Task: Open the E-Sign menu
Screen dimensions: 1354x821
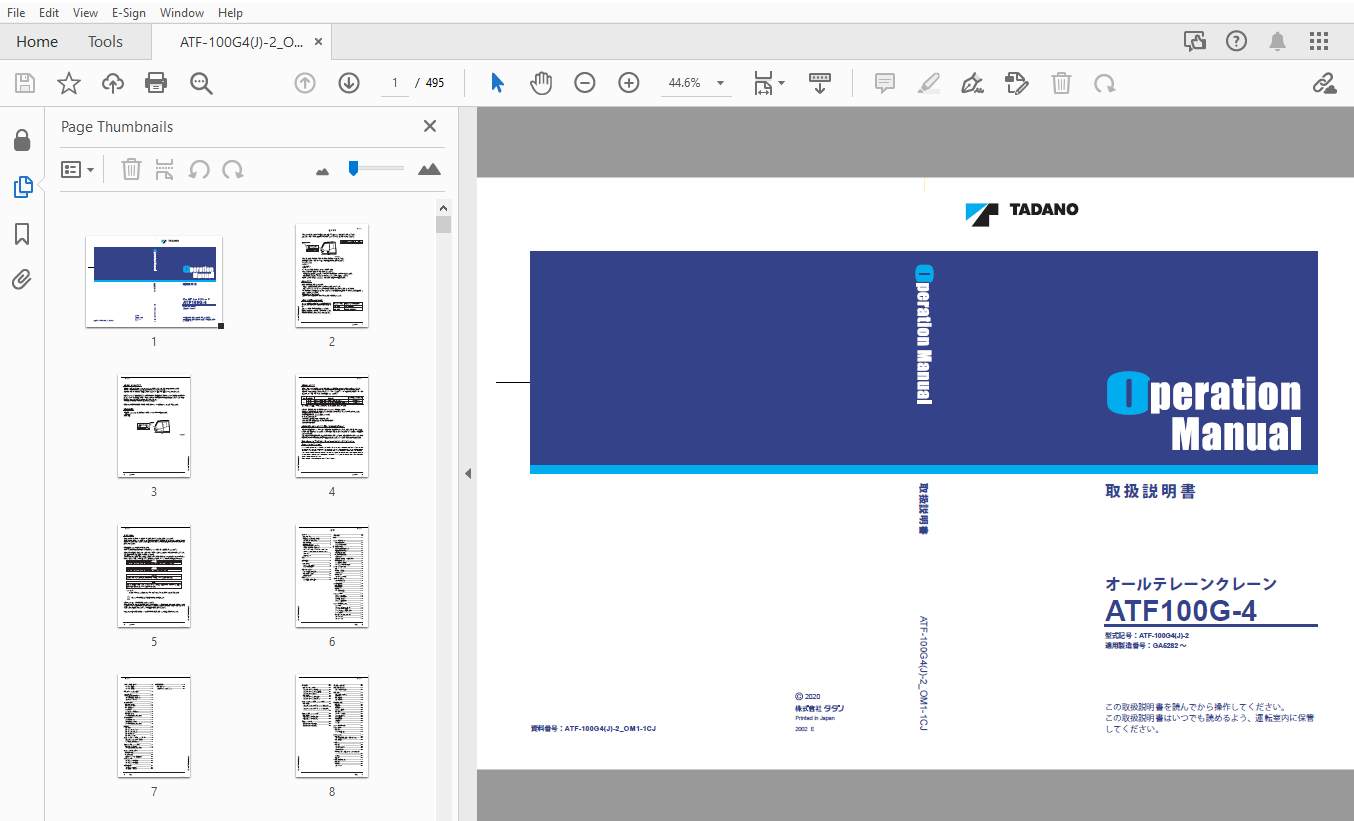Action: point(129,13)
